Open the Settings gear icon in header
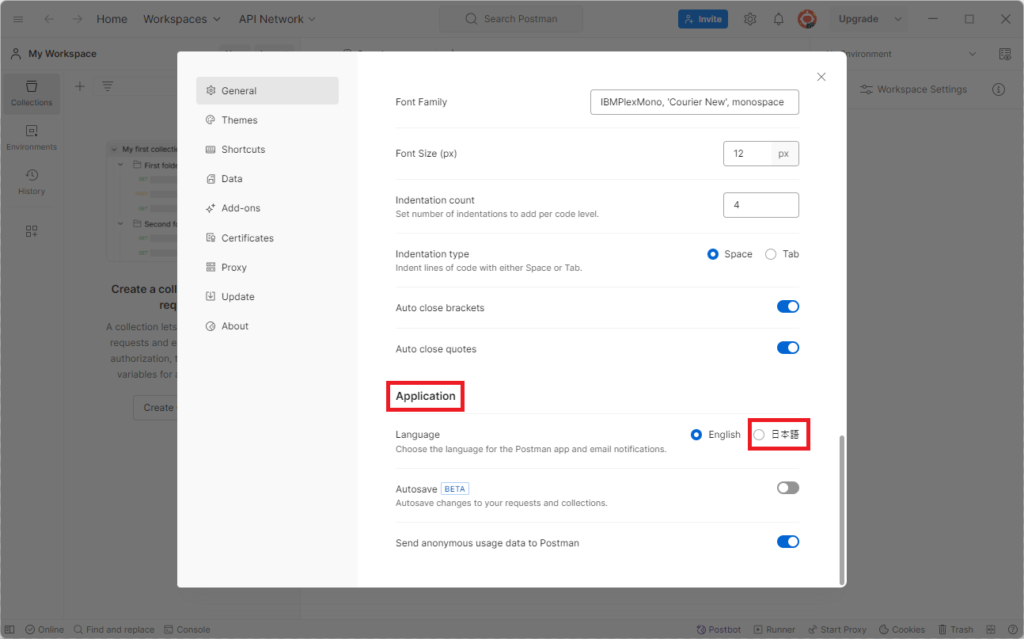The height and width of the screenshot is (639, 1024). click(750, 19)
